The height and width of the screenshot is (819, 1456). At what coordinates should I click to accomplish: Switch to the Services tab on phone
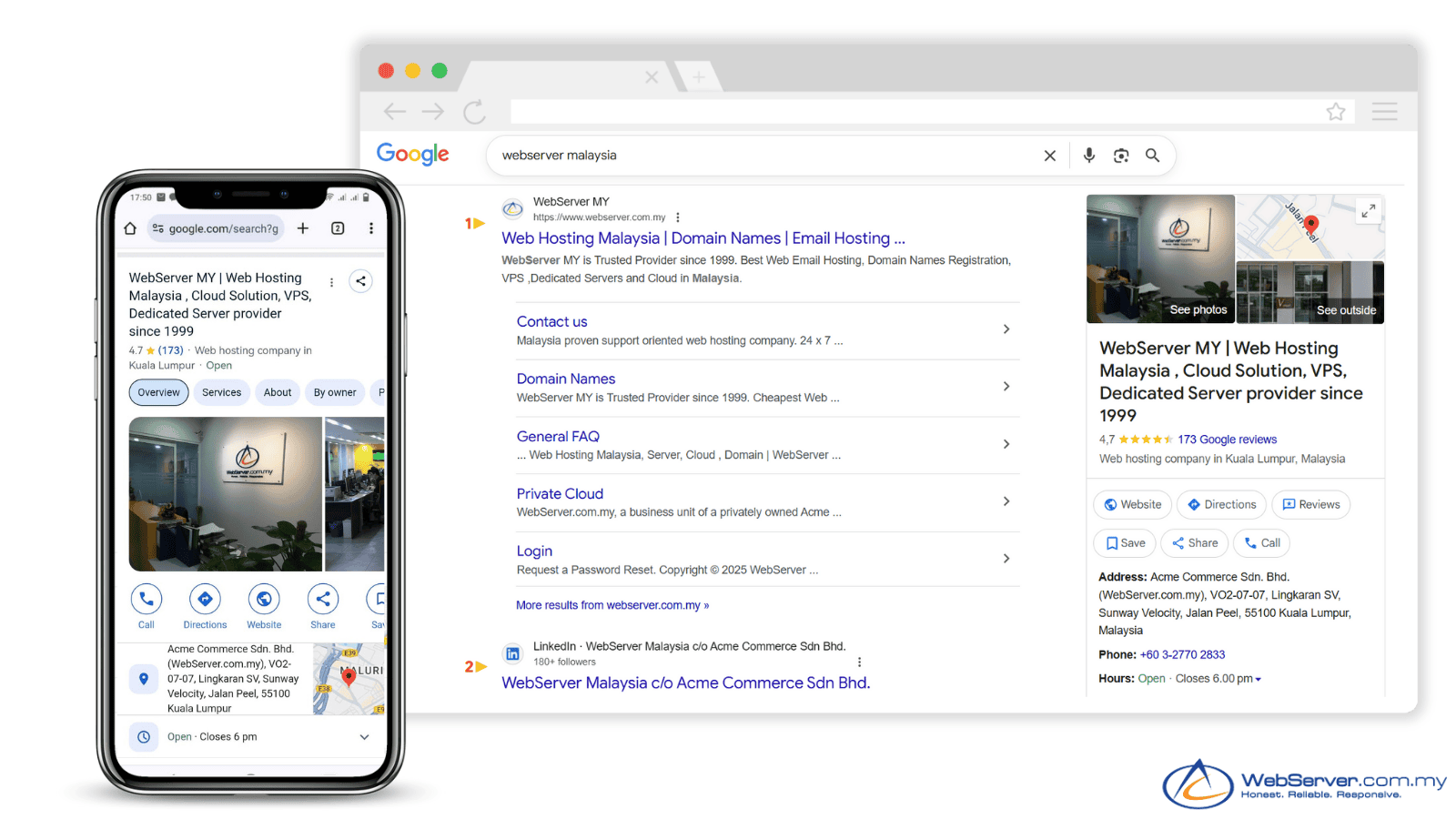[221, 392]
